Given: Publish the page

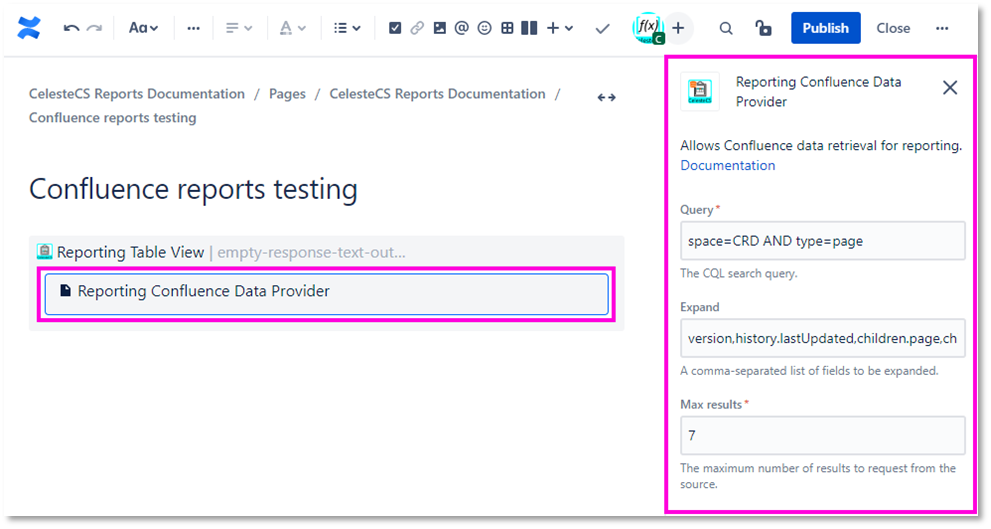Looking at the screenshot, I should pyautogui.click(x=825, y=28).
